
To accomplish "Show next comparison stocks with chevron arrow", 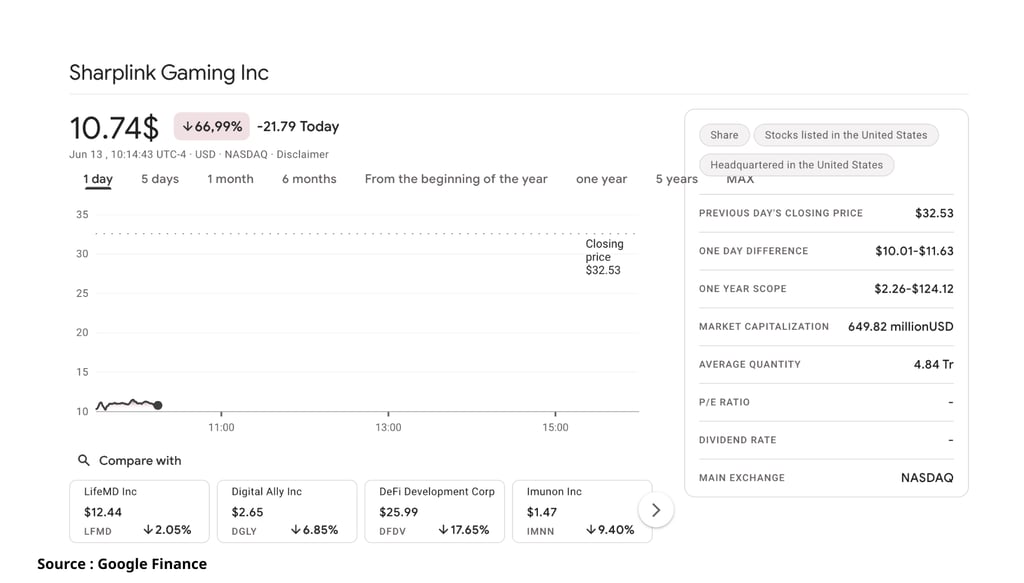I will point(656,510).
